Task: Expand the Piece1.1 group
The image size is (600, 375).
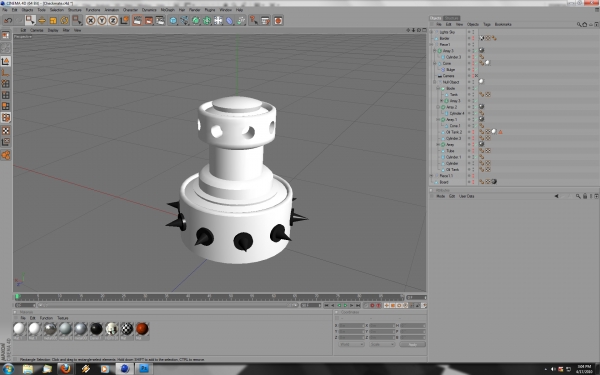Action: pyautogui.click(x=432, y=176)
